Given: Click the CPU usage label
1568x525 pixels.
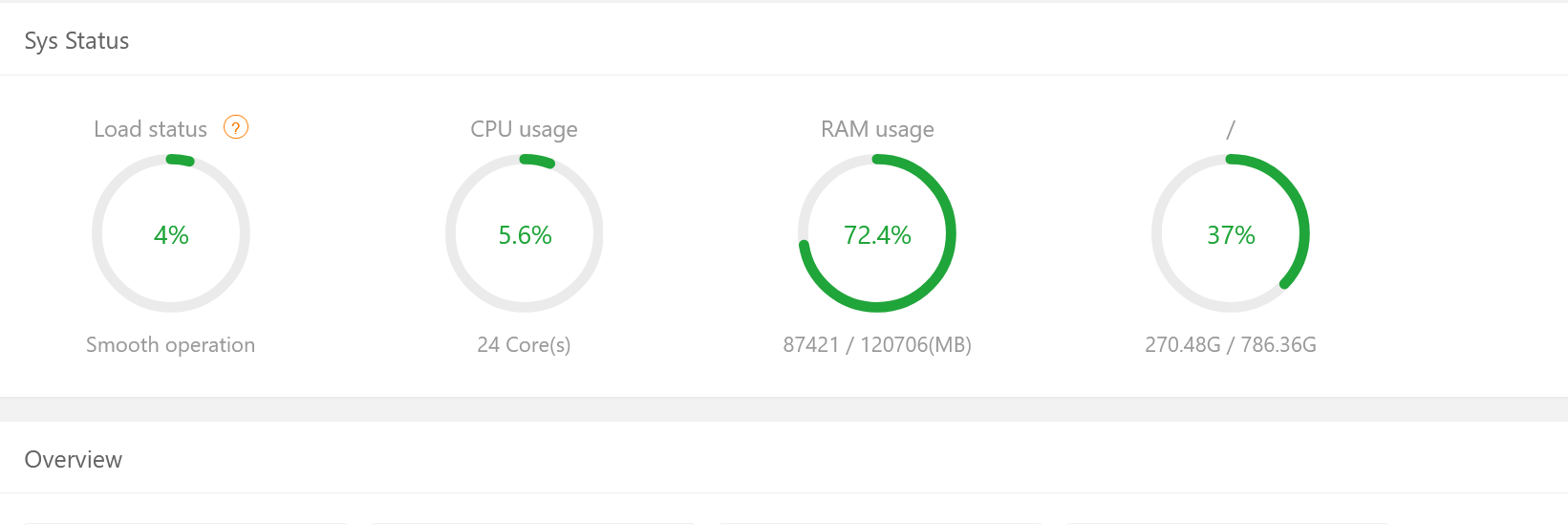Looking at the screenshot, I should (524, 129).
